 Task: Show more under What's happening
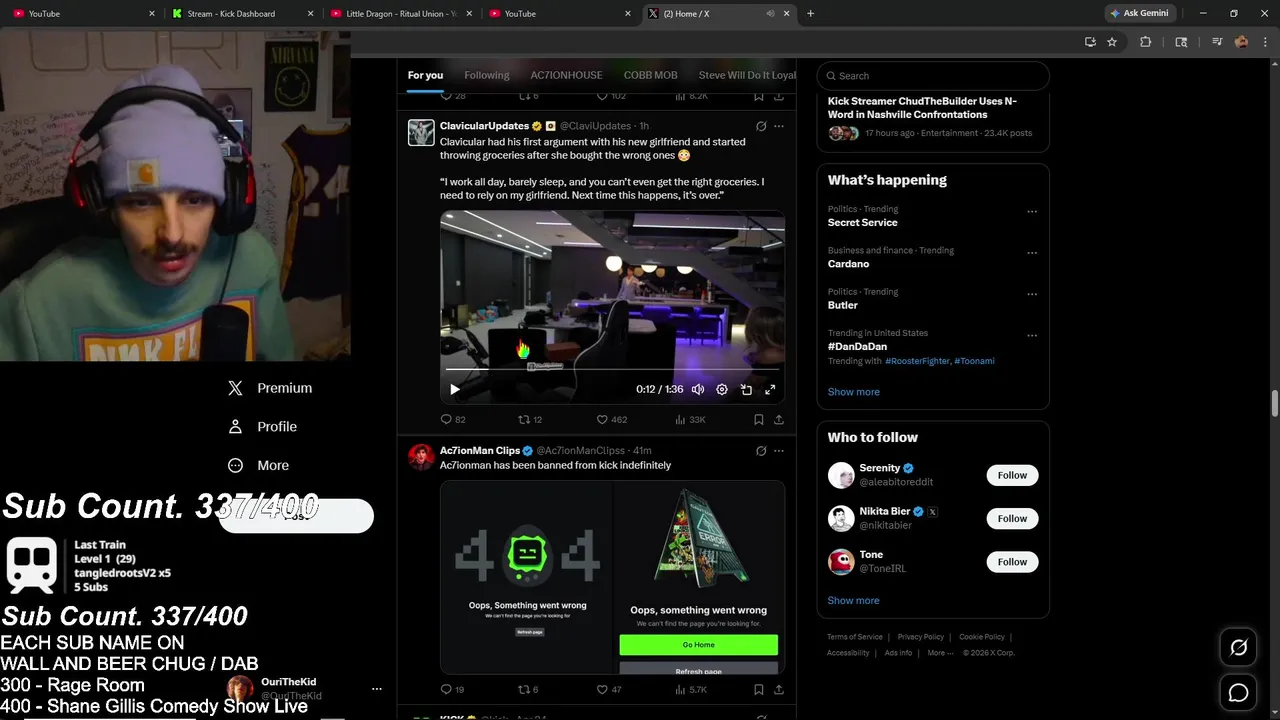(x=853, y=392)
